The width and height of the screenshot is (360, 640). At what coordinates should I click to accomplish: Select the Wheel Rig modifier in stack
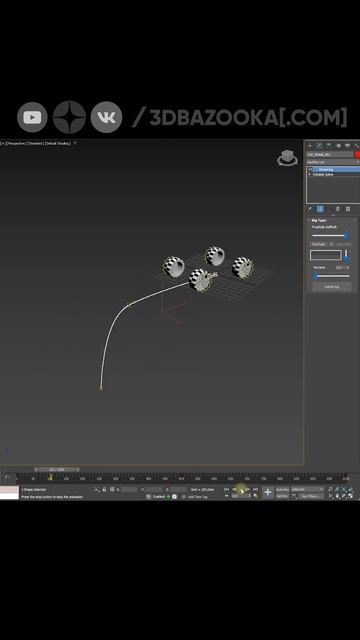click(x=326, y=169)
